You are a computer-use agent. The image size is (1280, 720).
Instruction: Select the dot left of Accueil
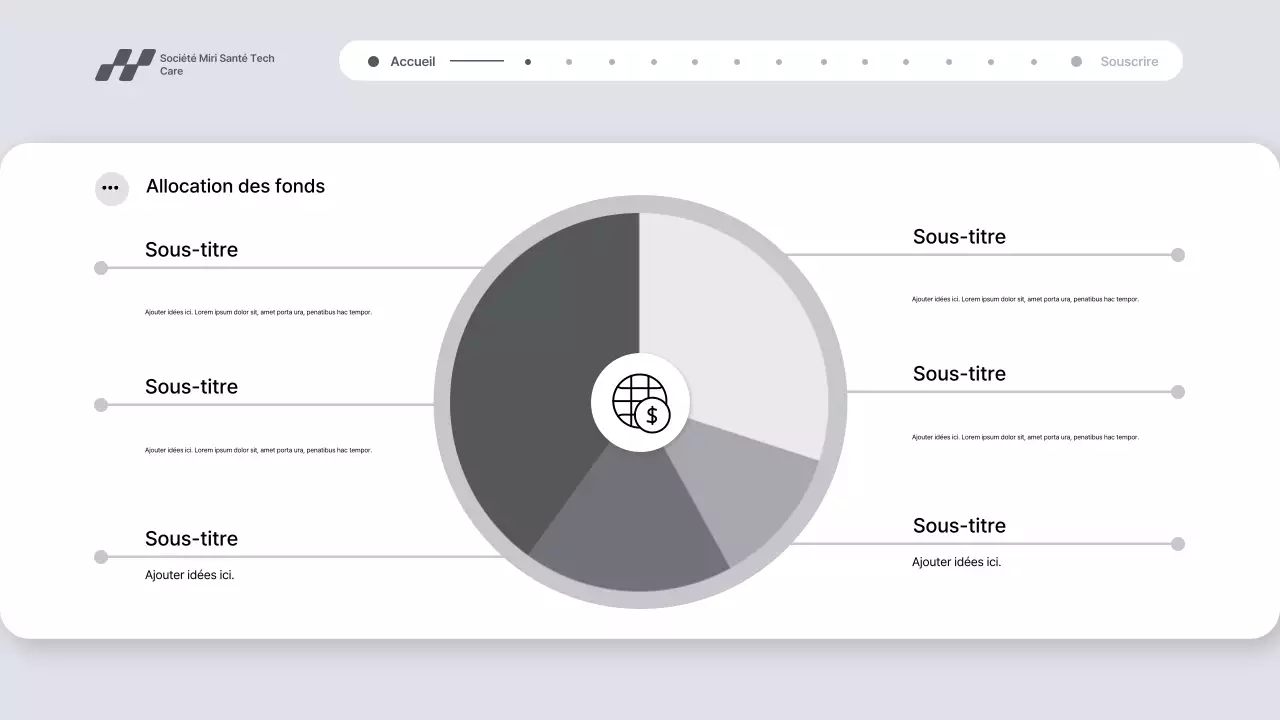pyautogui.click(x=373, y=62)
